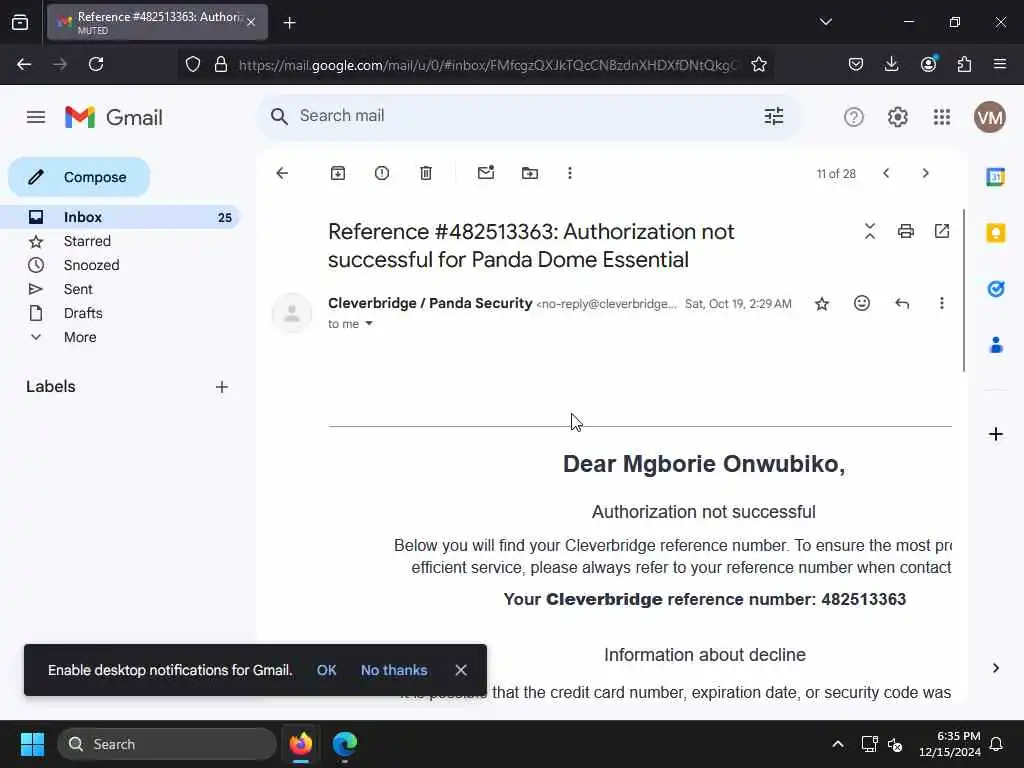The height and width of the screenshot is (768, 1024).
Task: Hide the side panel chevron
Action: pyautogui.click(x=995, y=668)
